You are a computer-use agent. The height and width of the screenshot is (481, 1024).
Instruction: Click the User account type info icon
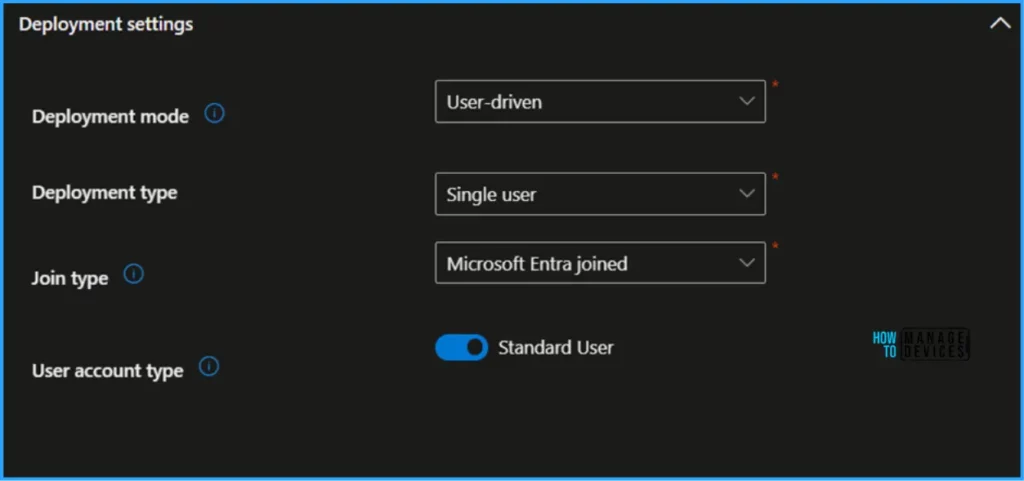tap(208, 367)
